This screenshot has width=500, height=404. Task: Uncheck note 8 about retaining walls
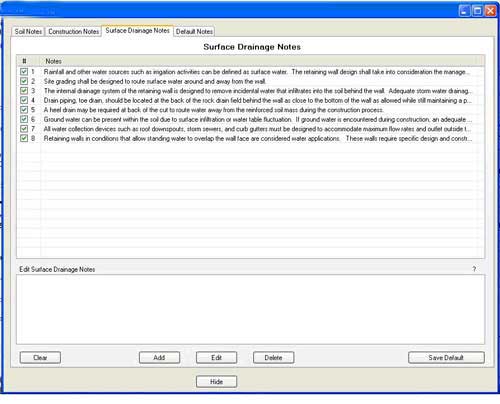point(24,138)
